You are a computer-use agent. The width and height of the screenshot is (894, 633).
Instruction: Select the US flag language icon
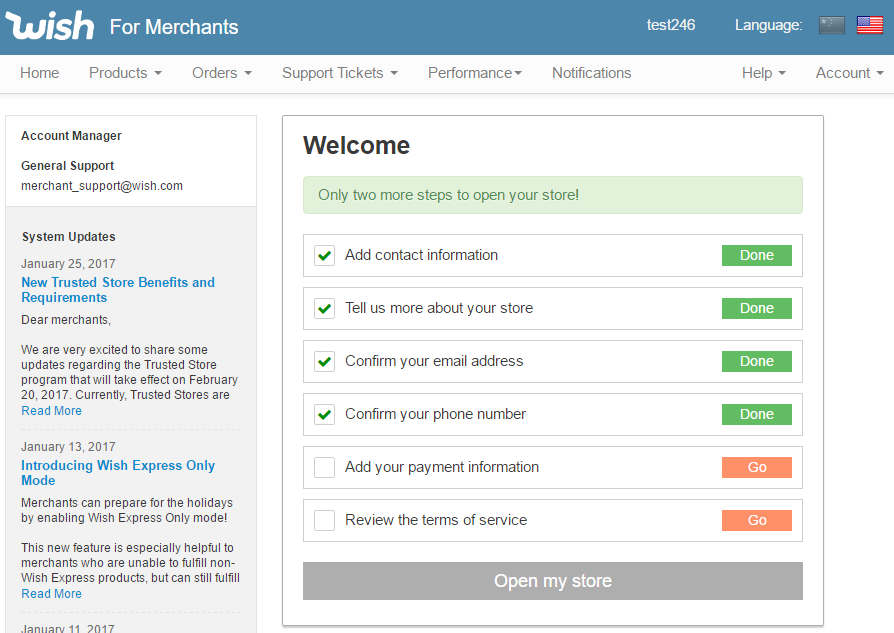pos(869,26)
